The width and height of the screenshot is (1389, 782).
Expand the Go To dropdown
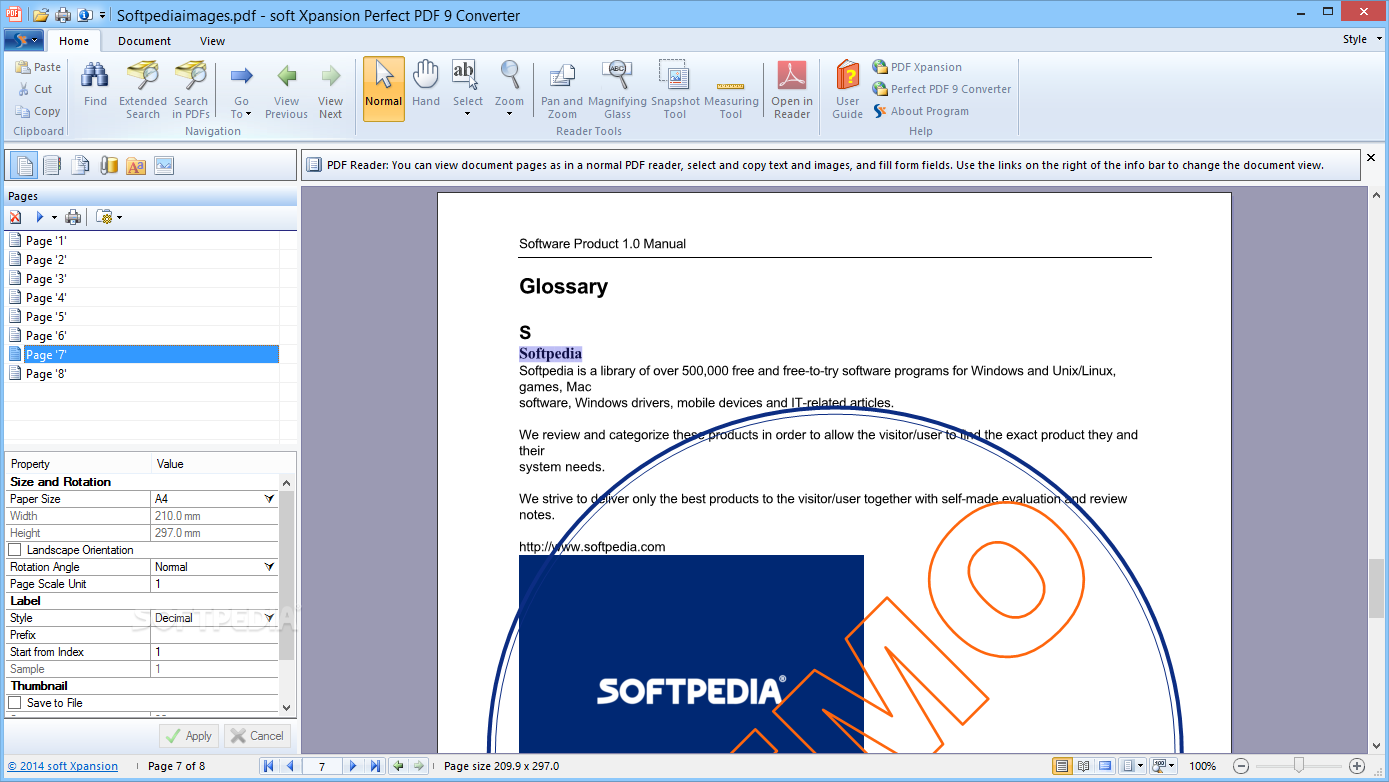point(241,107)
